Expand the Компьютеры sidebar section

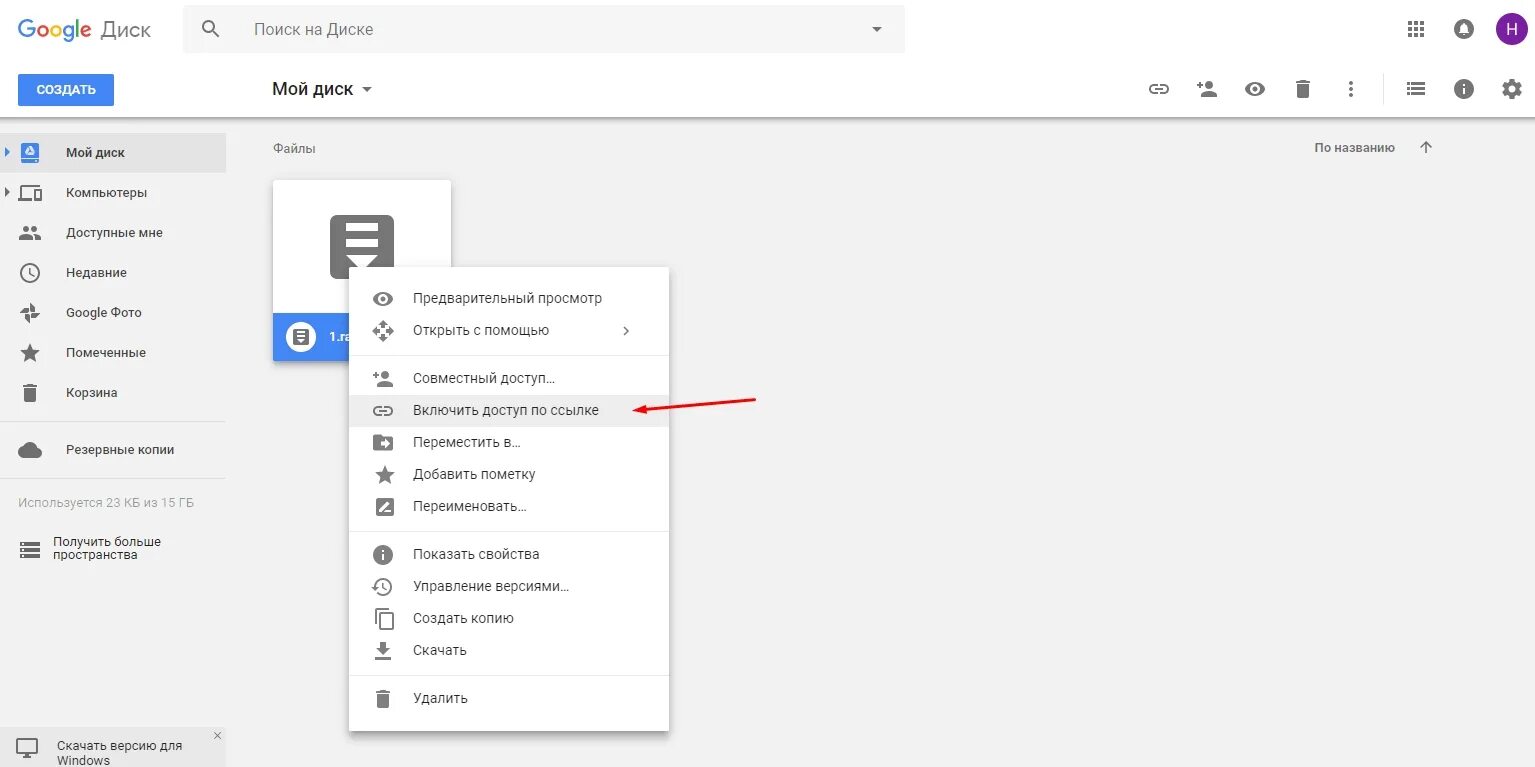pyautogui.click(x=10, y=192)
